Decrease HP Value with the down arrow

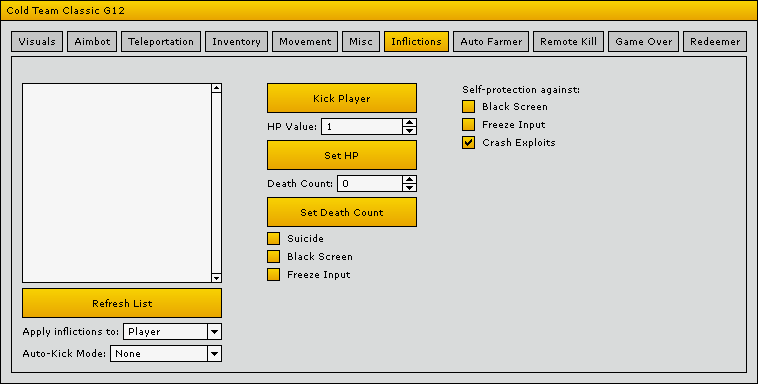tap(409, 131)
